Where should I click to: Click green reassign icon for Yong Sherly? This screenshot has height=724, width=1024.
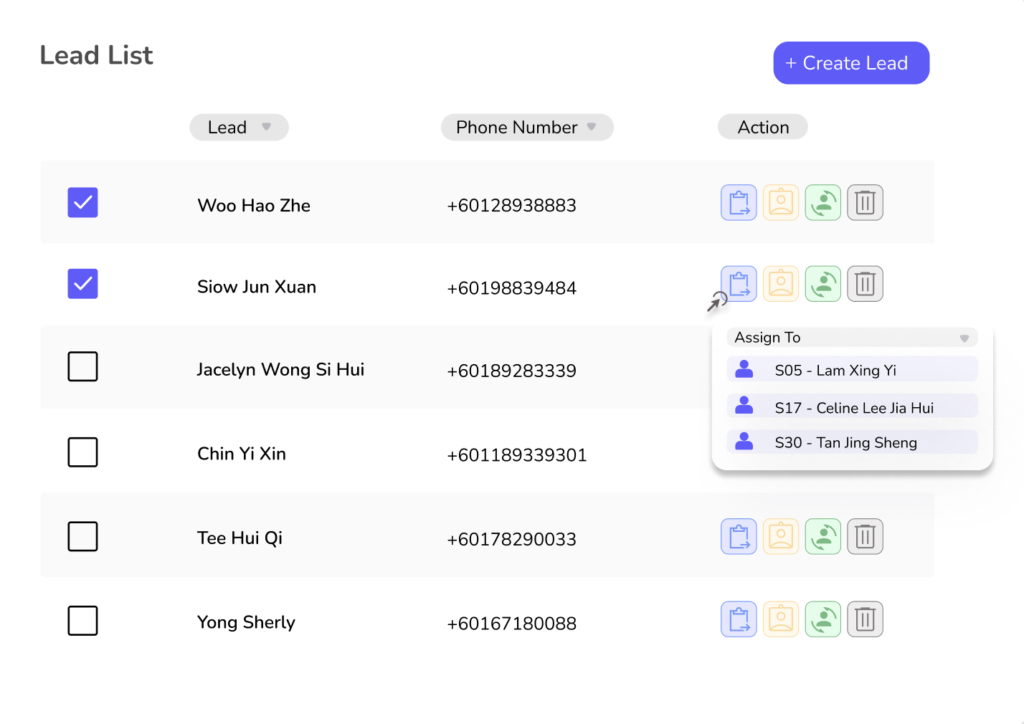tap(823, 620)
